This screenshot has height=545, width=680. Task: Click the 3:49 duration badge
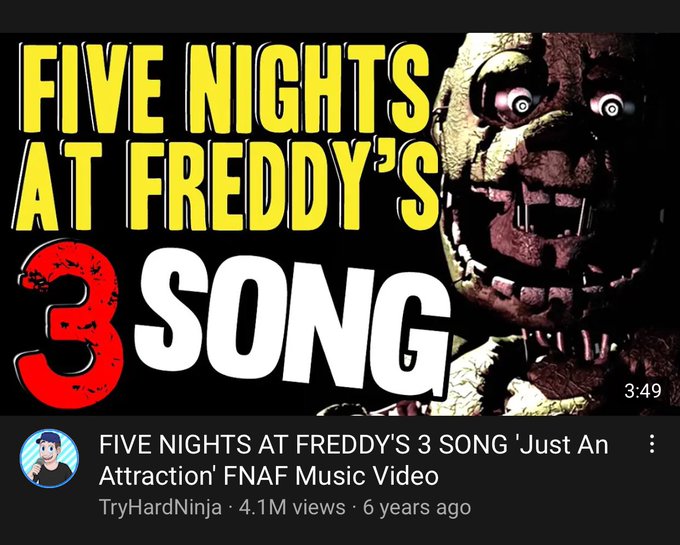(643, 391)
